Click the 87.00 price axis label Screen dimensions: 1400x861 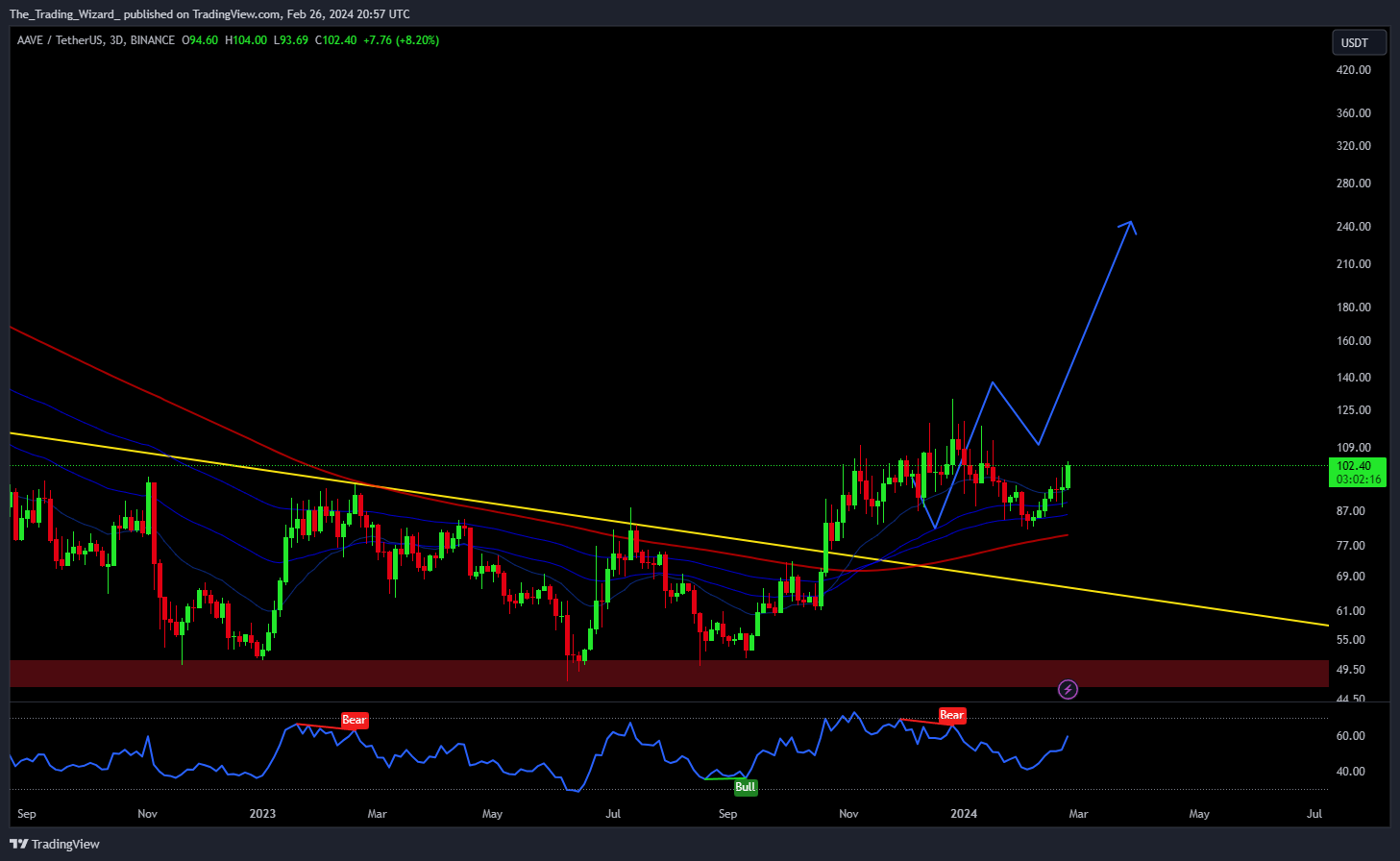(x=1350, y=511)
